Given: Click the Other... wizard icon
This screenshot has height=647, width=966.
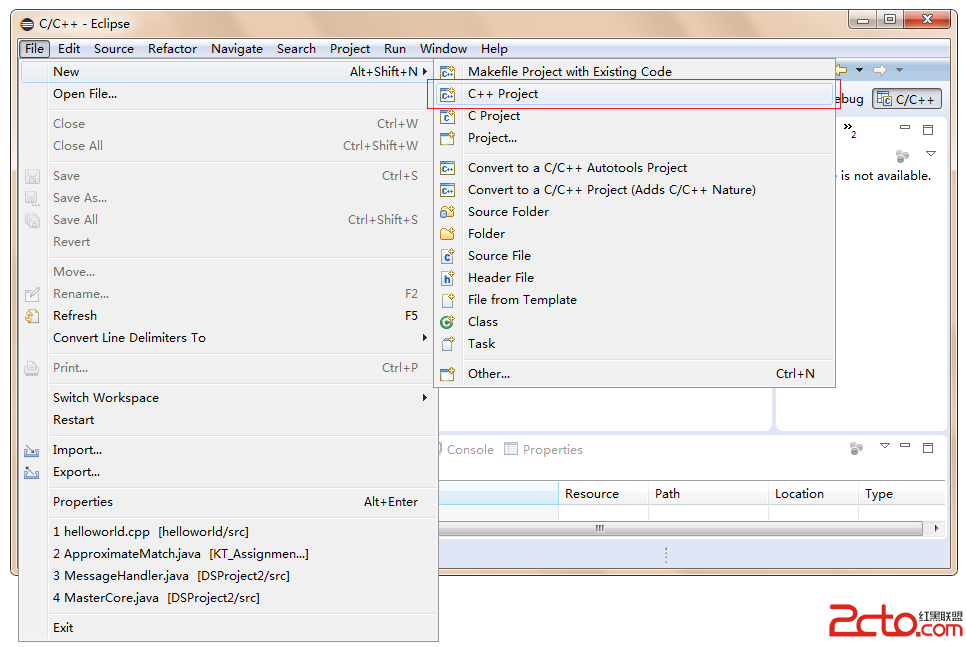Looking at the screenshot, I should [448, 373].
